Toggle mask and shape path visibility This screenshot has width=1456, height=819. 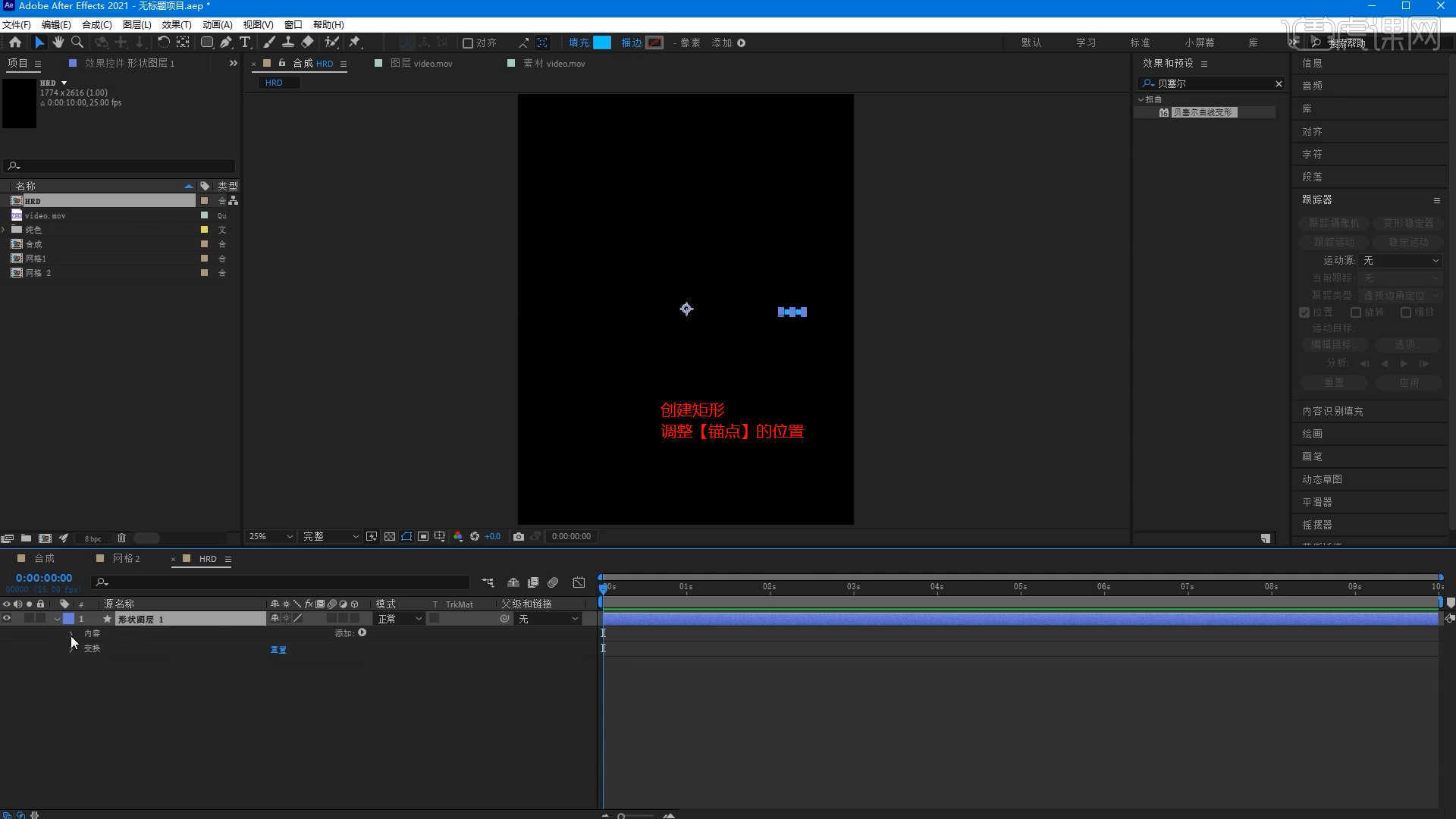point(406,536)
